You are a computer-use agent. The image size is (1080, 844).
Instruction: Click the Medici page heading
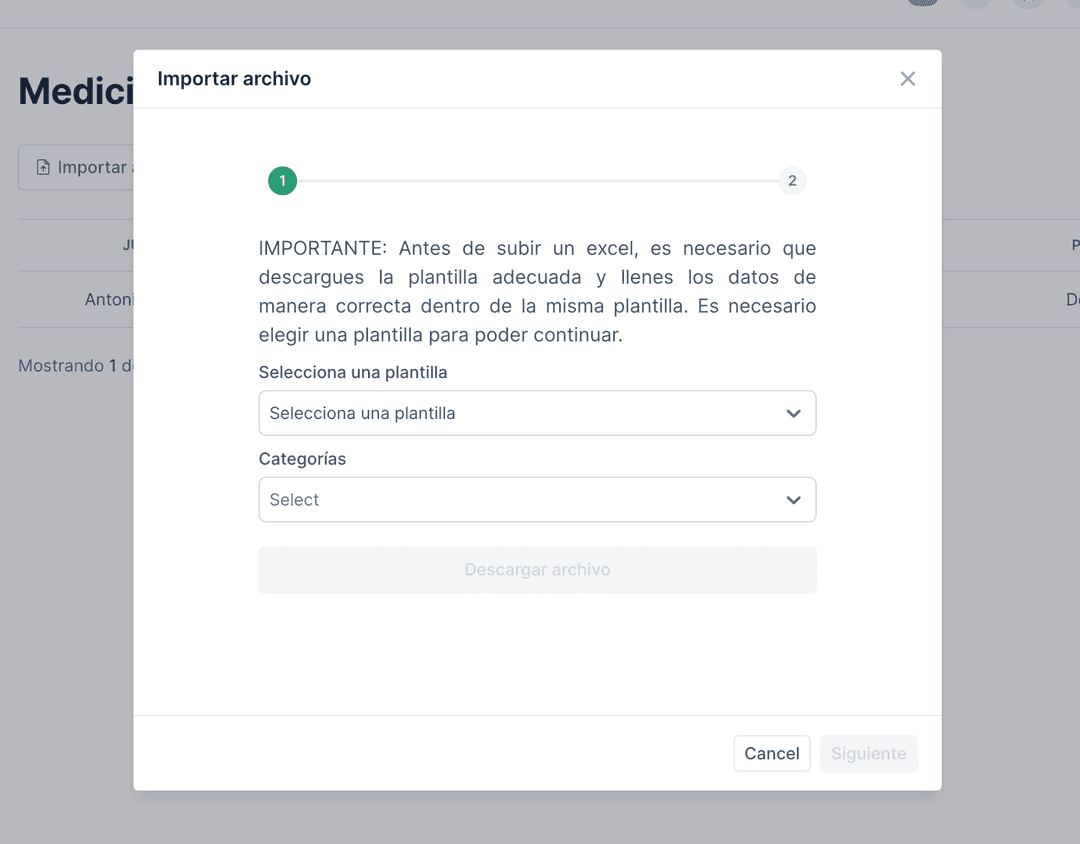[76, 92]
